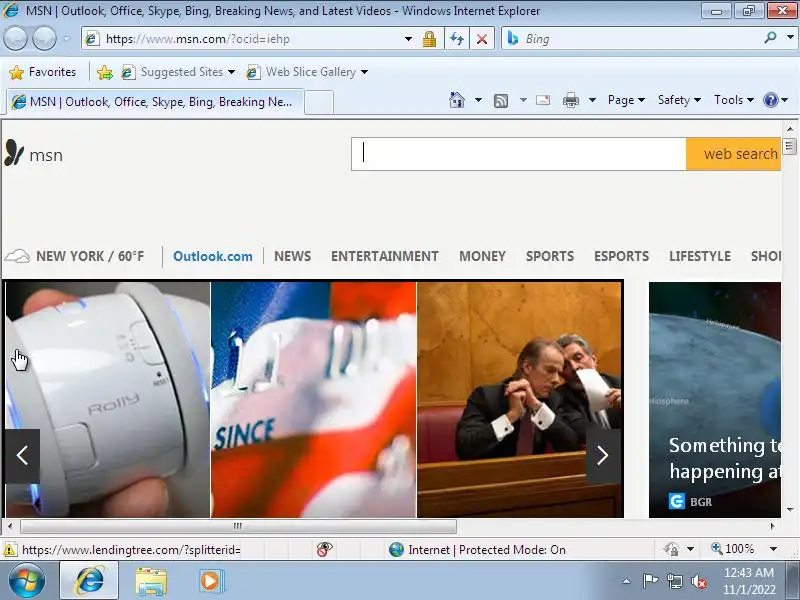This screenshot has width=800, height=600.
Task: Click the security lock icon
Action: click(430, 39)
